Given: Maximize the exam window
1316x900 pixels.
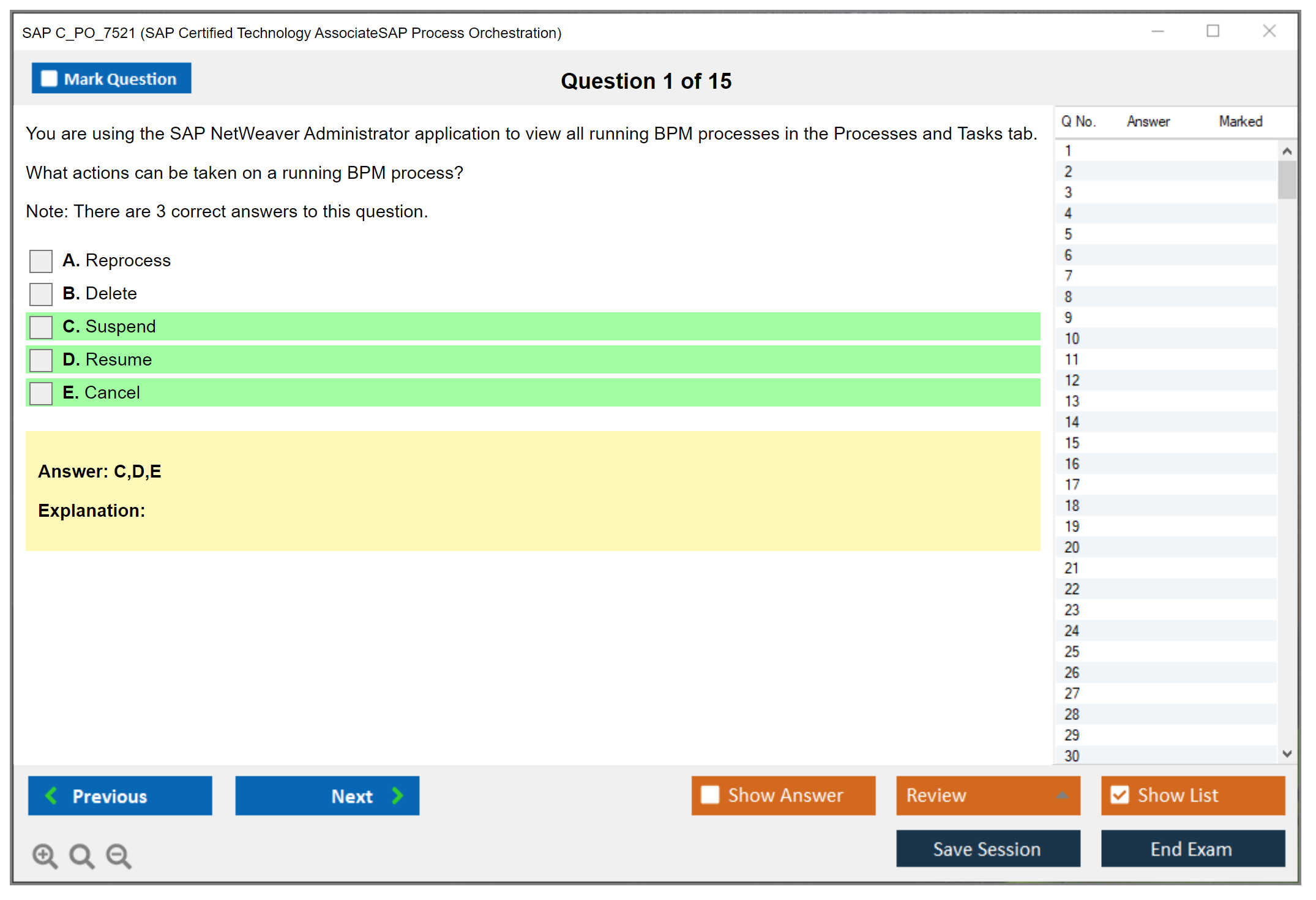Looking at the screenshot, I should point(1213,31).
